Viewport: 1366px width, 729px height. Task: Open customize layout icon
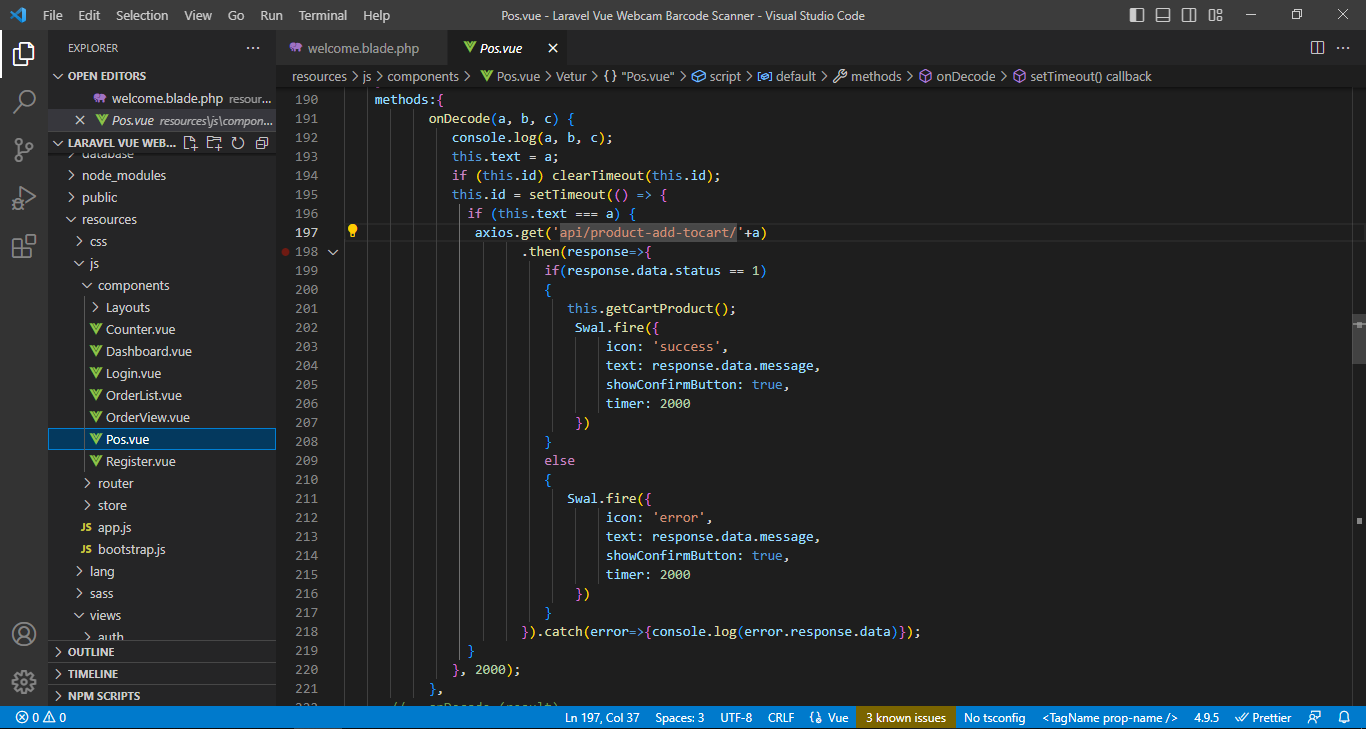click(1215, 15)
